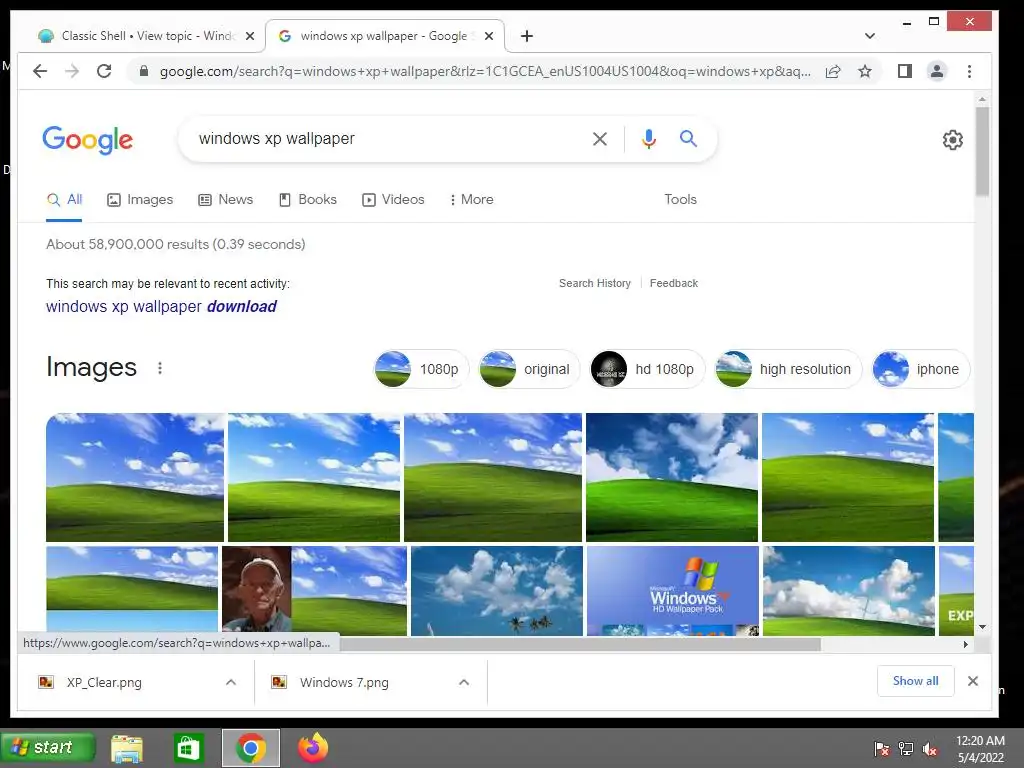Screen dimensions: 1024x768
Task: Expand options for XP_Clear.png download
Action: [x=231, y=682]
